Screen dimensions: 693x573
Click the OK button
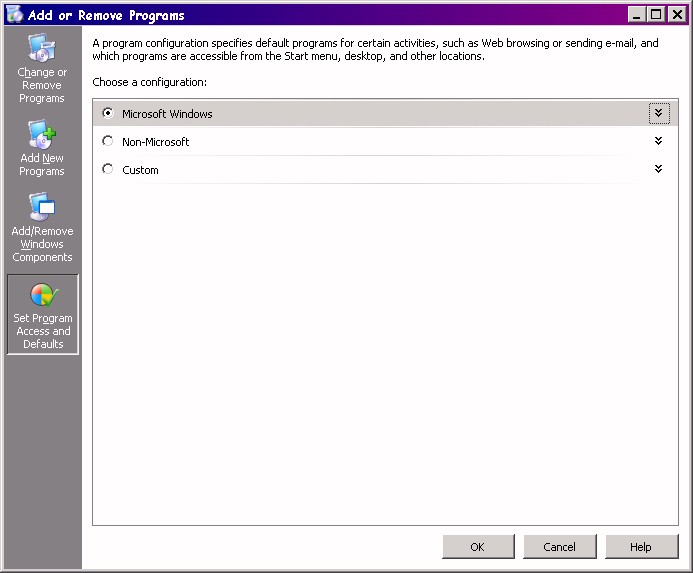click(478, 546)
